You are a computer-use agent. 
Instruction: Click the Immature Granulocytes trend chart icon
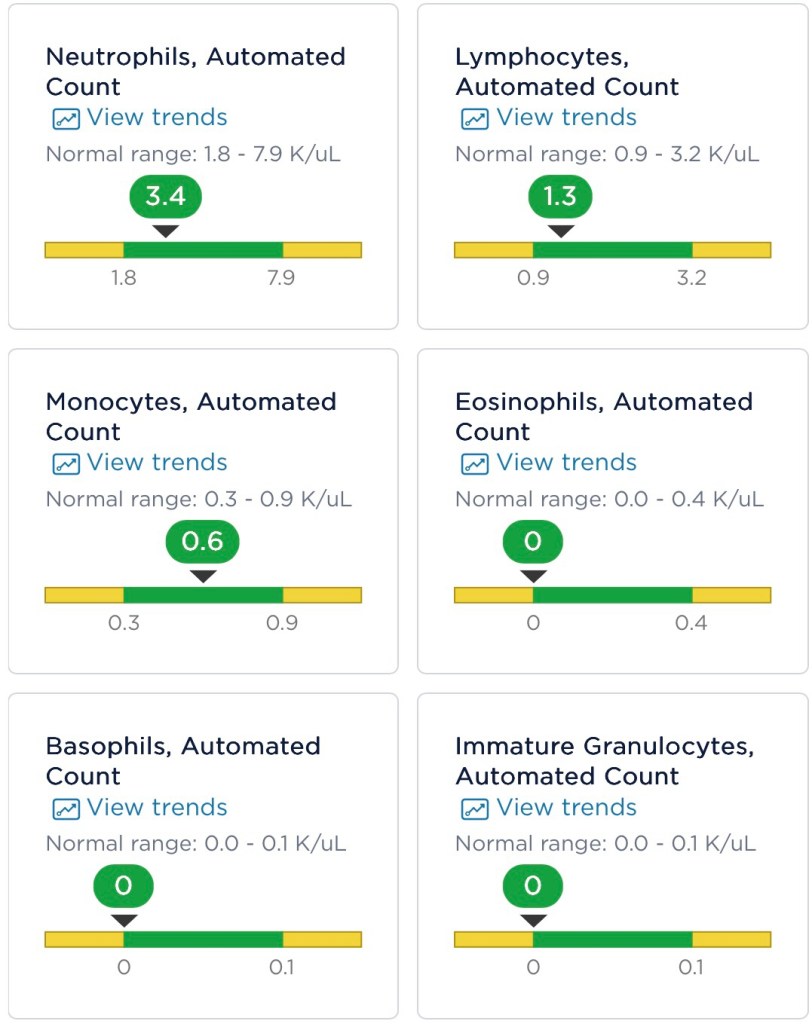pyautogui.click(x=474, y=809)
